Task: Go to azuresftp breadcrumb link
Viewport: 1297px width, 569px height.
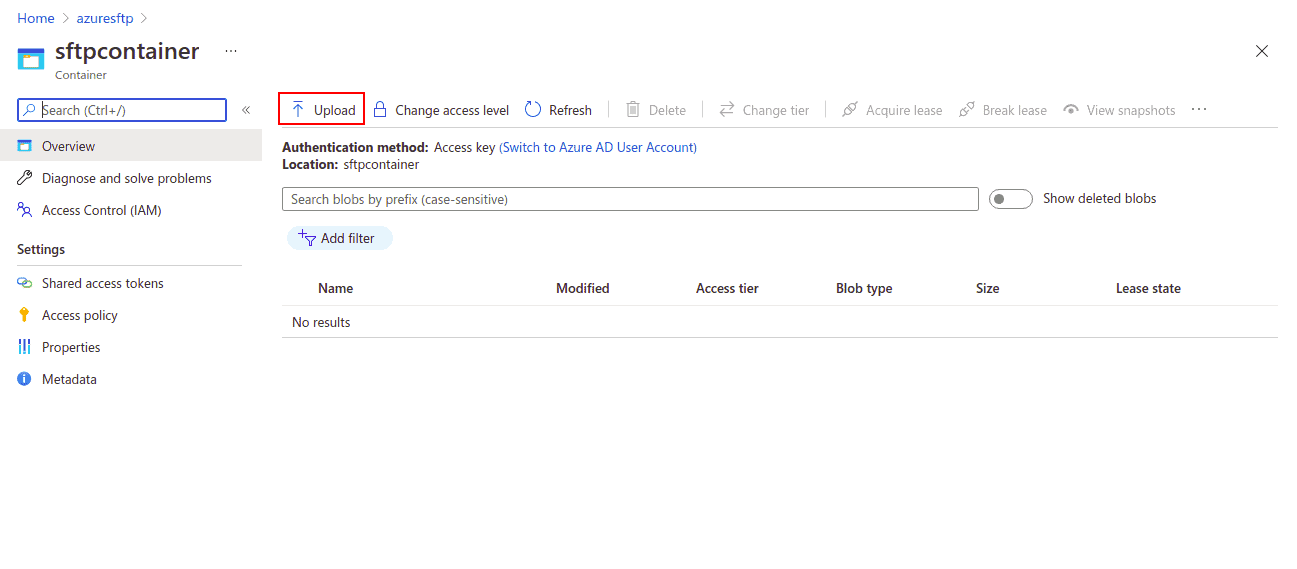Action: click(x=105, y=18)
